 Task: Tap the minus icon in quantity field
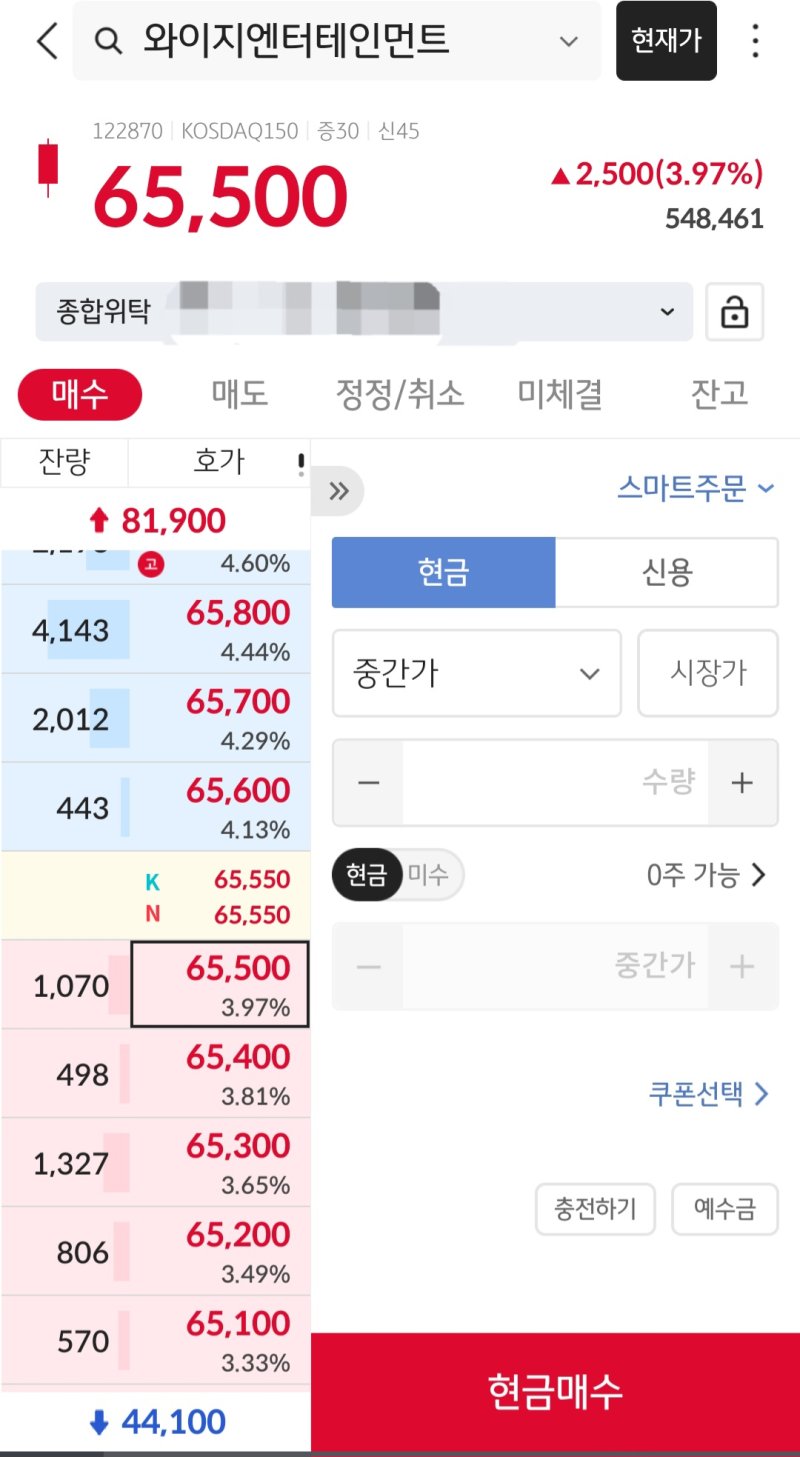(368, 782)
